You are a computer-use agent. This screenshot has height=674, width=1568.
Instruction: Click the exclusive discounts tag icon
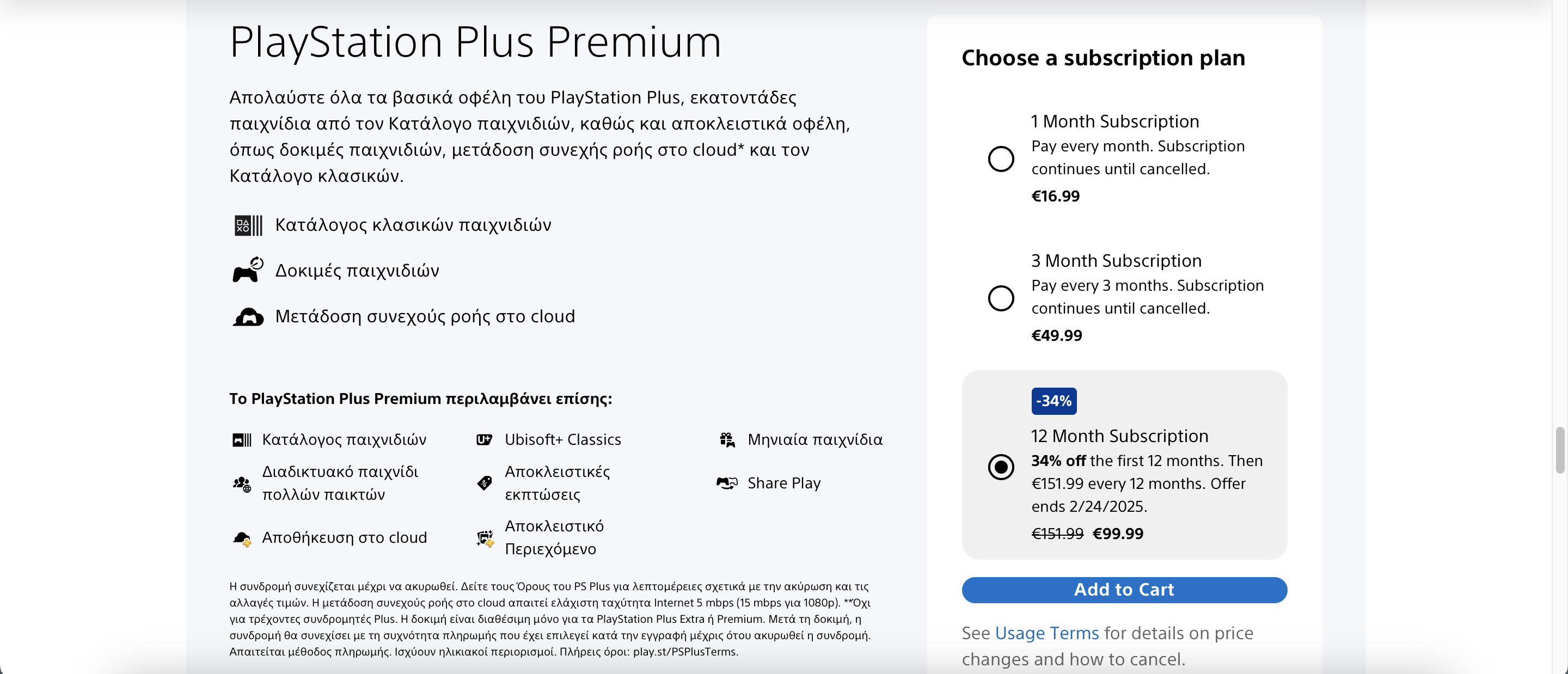point(484,483)
